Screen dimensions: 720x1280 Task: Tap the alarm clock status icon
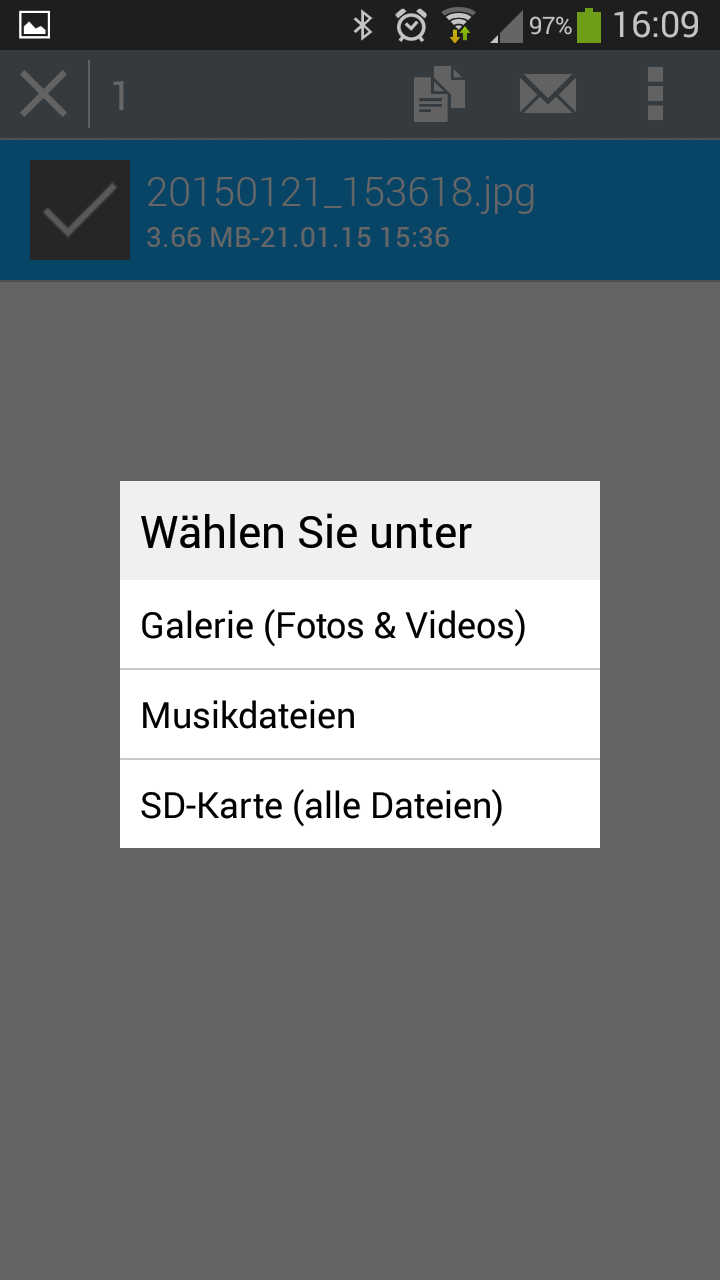click(x=411, y=25)
